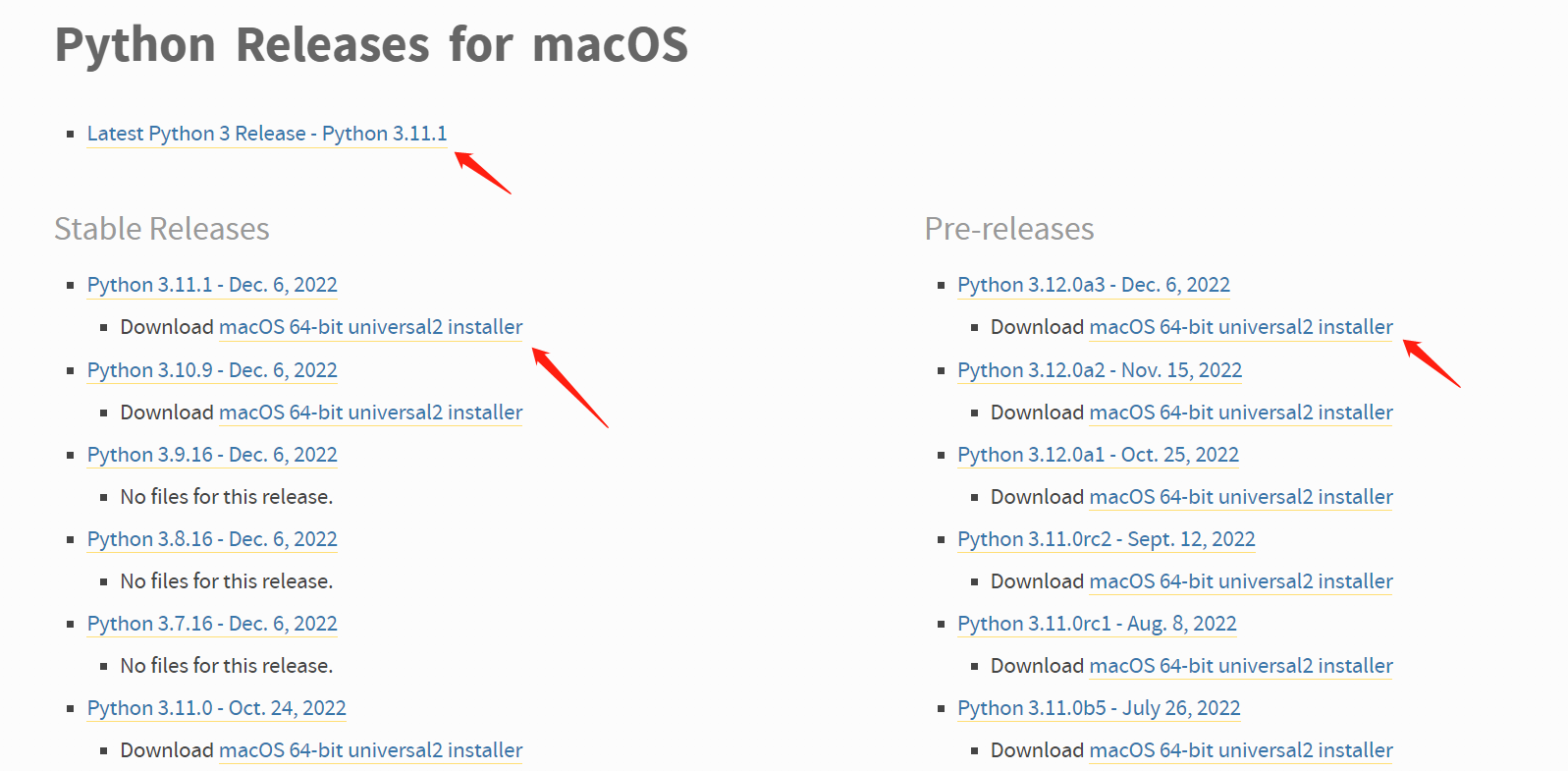Open the Latest Python 3 Release link

click(x=266, y=134)
